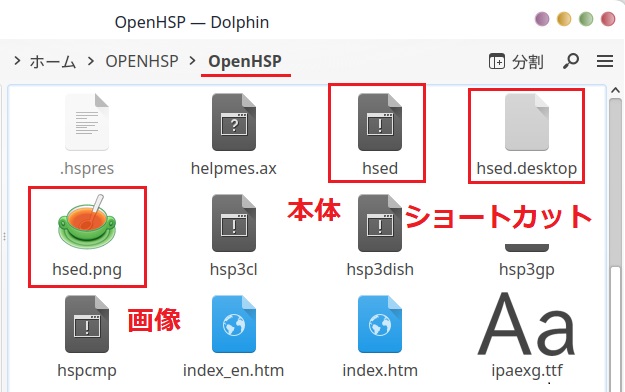Select the index.htm web page icon
The width and height of the screenshot is (625, 392).
click(380, 324)
